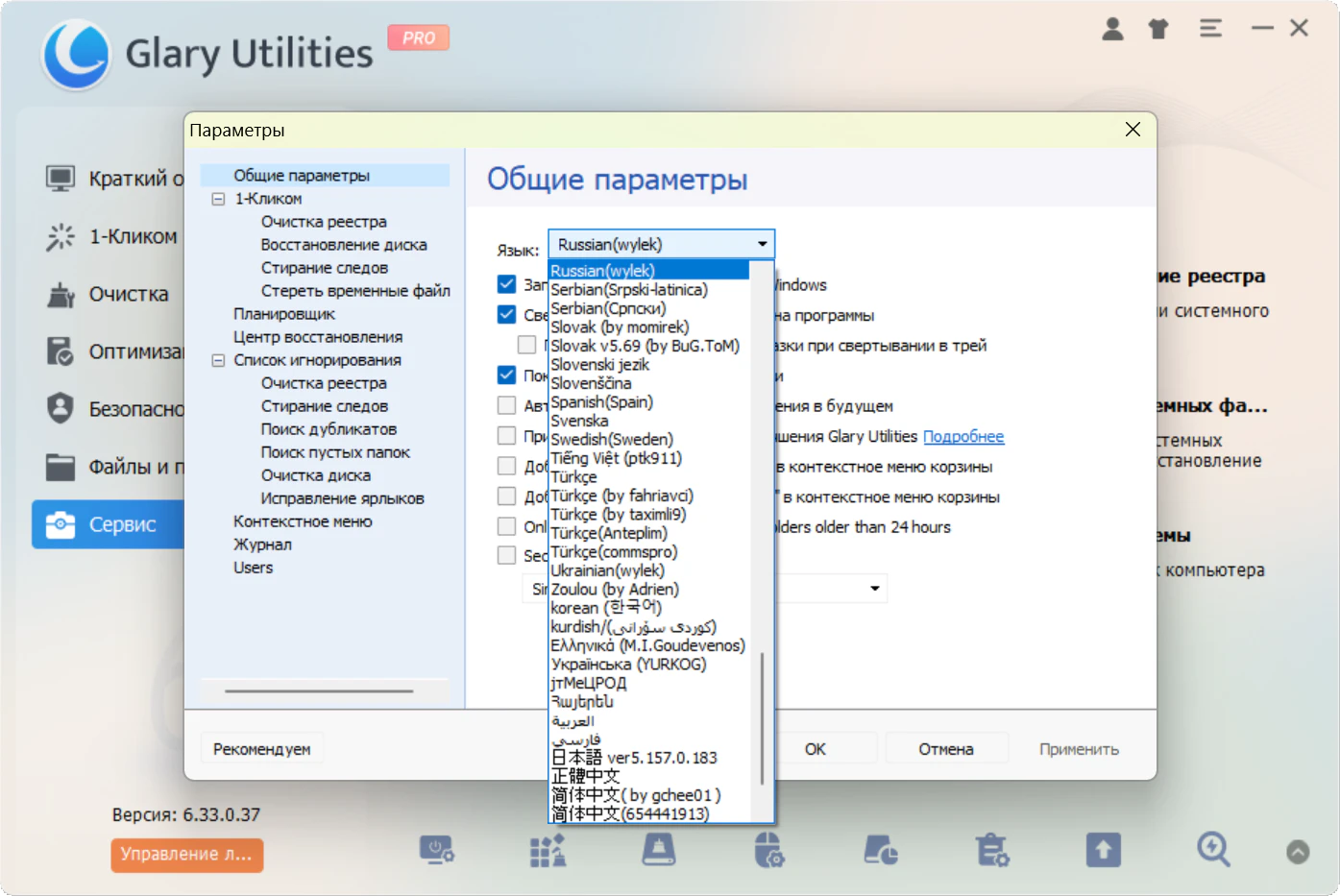The image size is (1340, 896).
Task: Click the PRO badge
Action: tap(419, 37)
